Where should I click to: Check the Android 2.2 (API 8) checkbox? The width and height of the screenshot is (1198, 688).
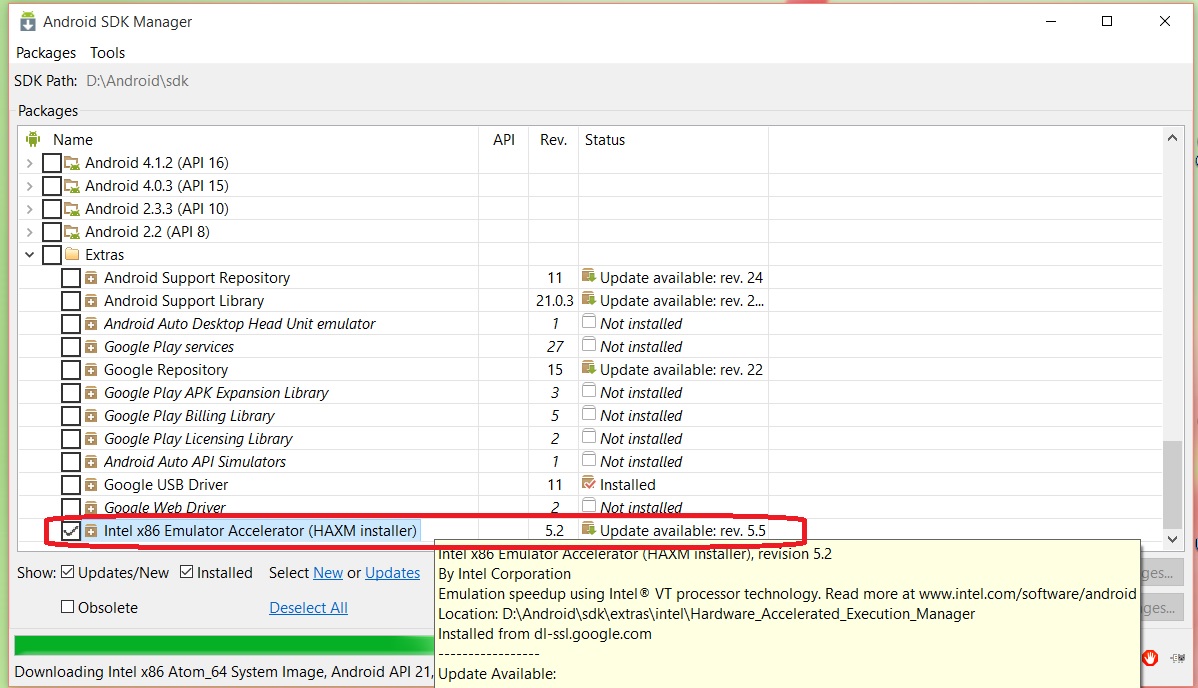(x=52, y=232)
